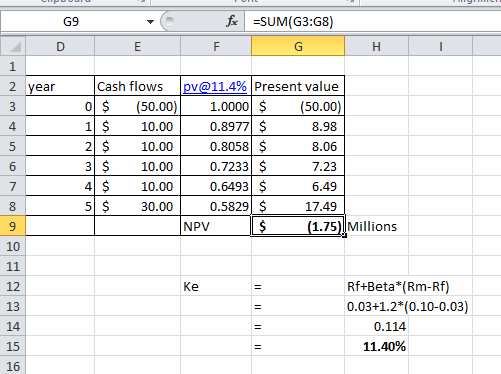
Task: Select column G header
Action: [x=298, y=46]
